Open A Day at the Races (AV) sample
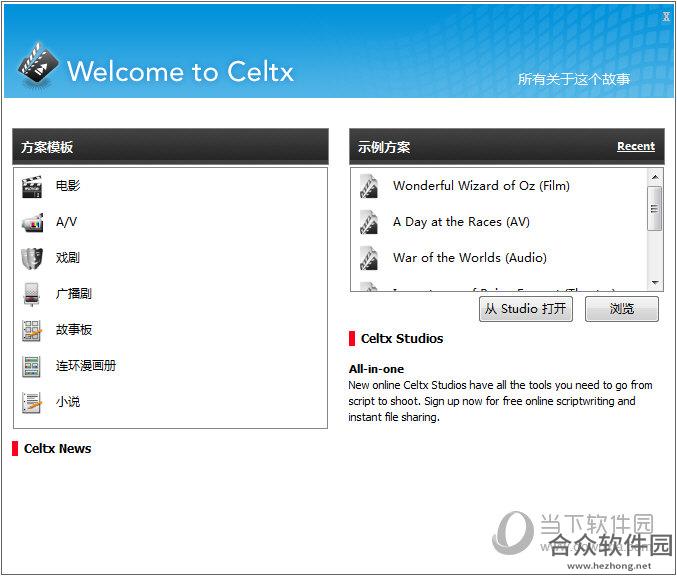This screenshot has width=677, height=576. click(x=461, y=222)
